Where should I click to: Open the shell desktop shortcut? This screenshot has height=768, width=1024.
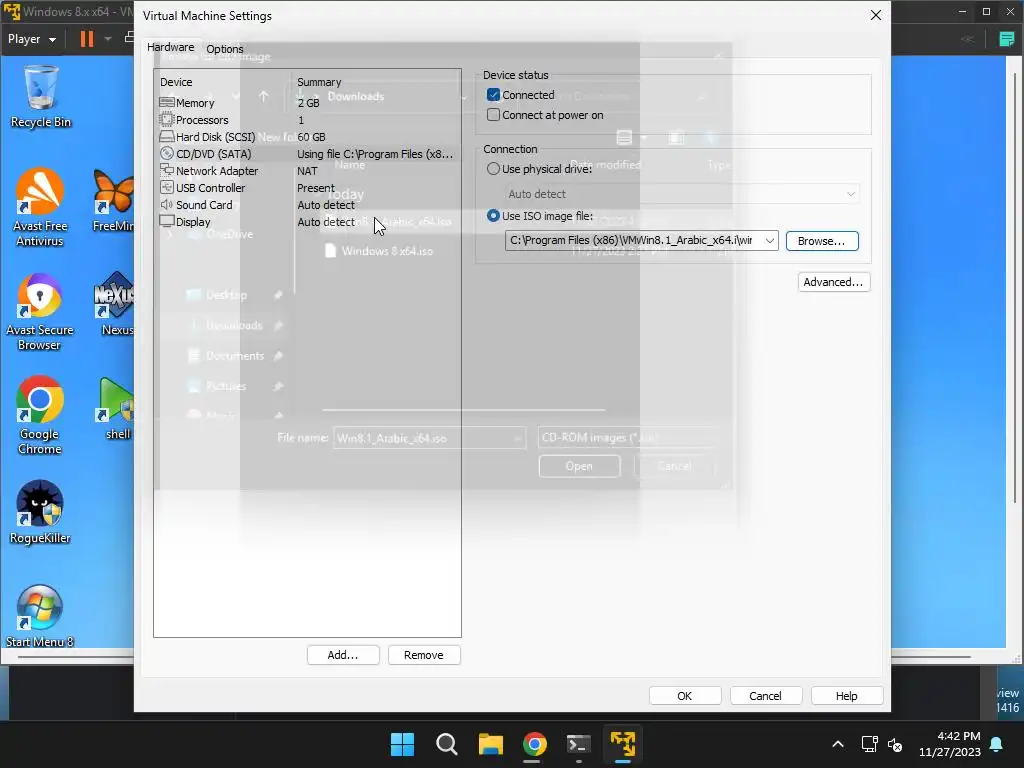click(x=118, y=409)
